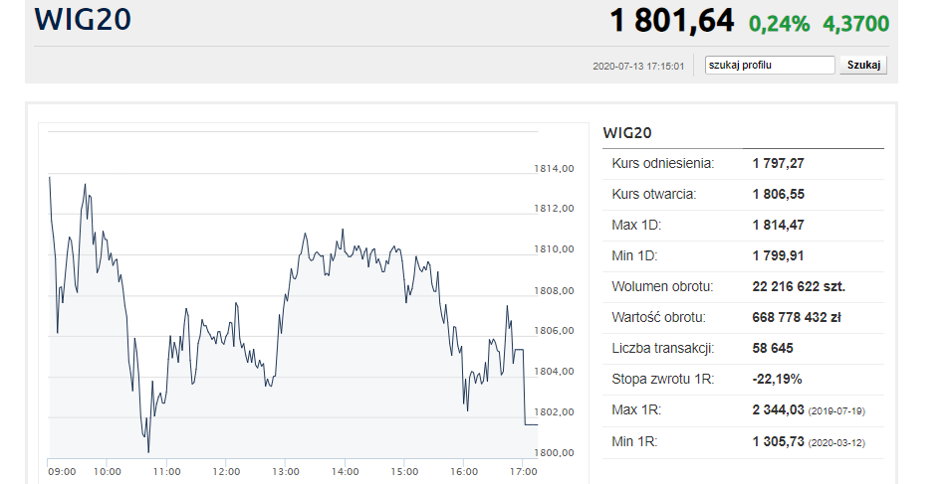Click the WIG20 statistics table heading
Image resolution: width=948 pixels, height=484 pixels.
pyautogui.click(x=627, y=133)
